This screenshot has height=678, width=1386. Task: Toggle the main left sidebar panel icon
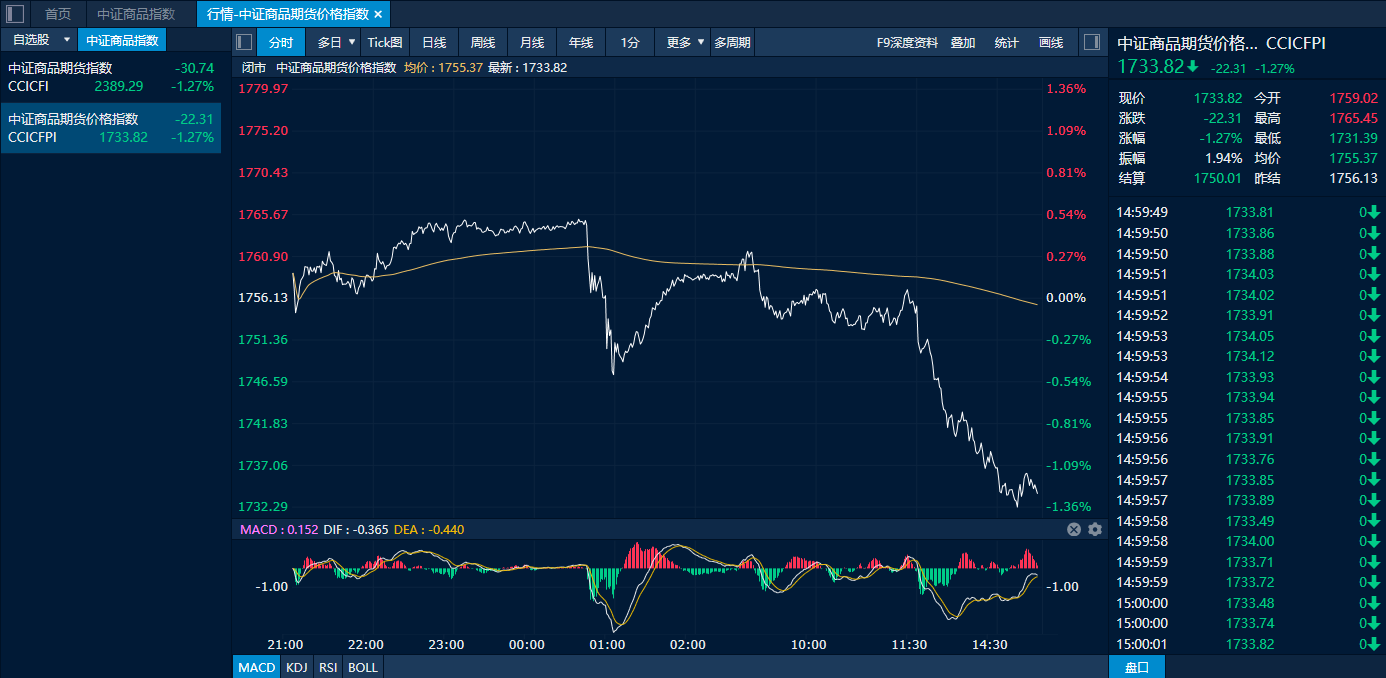15,14
